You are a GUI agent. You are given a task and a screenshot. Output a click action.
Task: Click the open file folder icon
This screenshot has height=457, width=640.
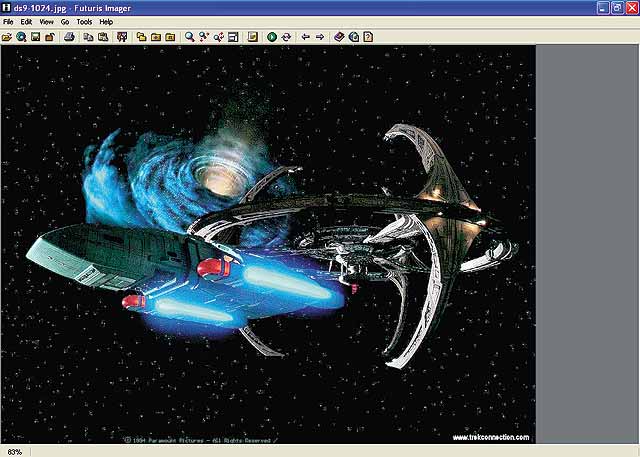(7, 37)
